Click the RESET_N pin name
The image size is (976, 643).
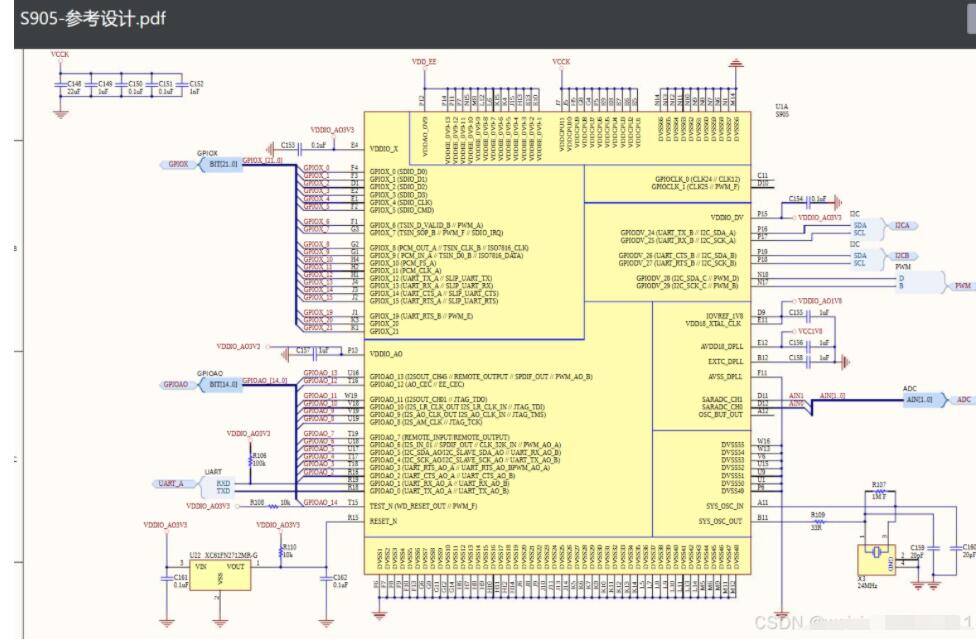383,522
